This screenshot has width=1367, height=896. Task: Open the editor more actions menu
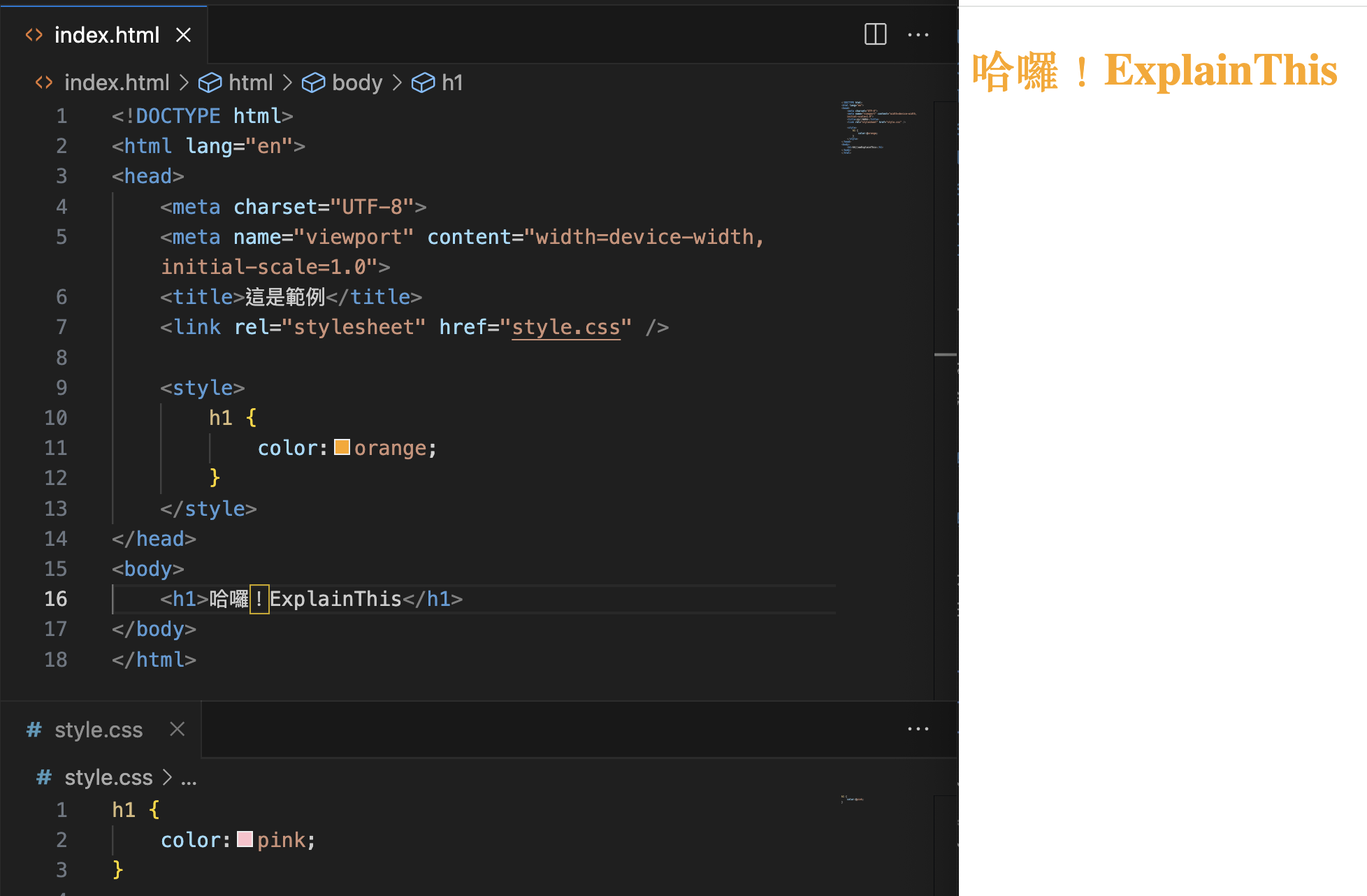tap(918, 34)
